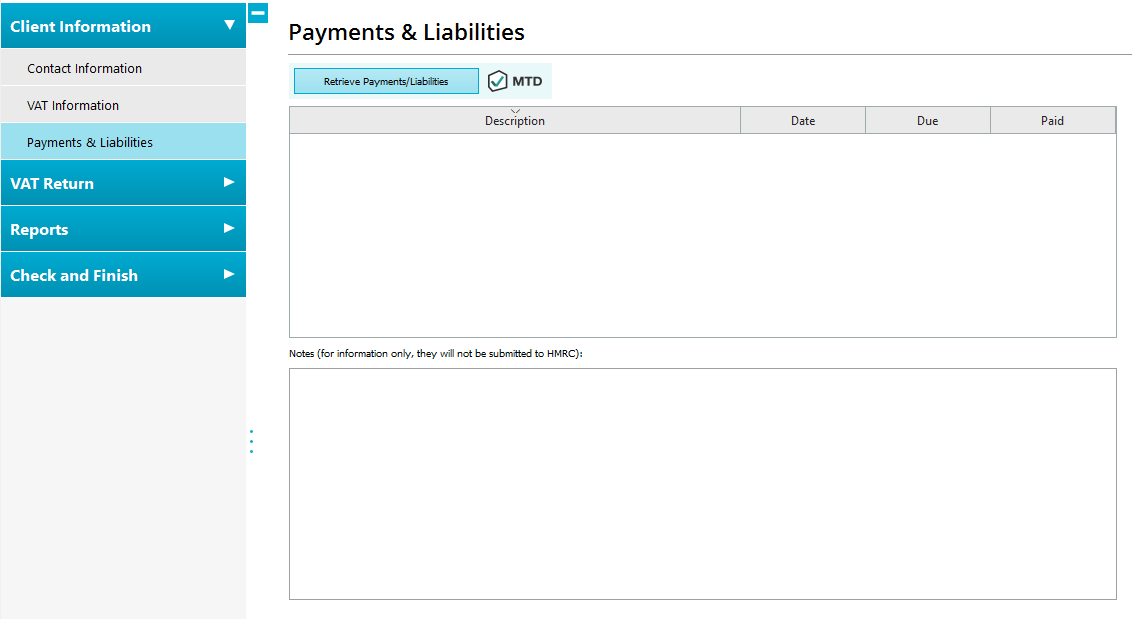Click the Paid column header

coord(1052,121)
